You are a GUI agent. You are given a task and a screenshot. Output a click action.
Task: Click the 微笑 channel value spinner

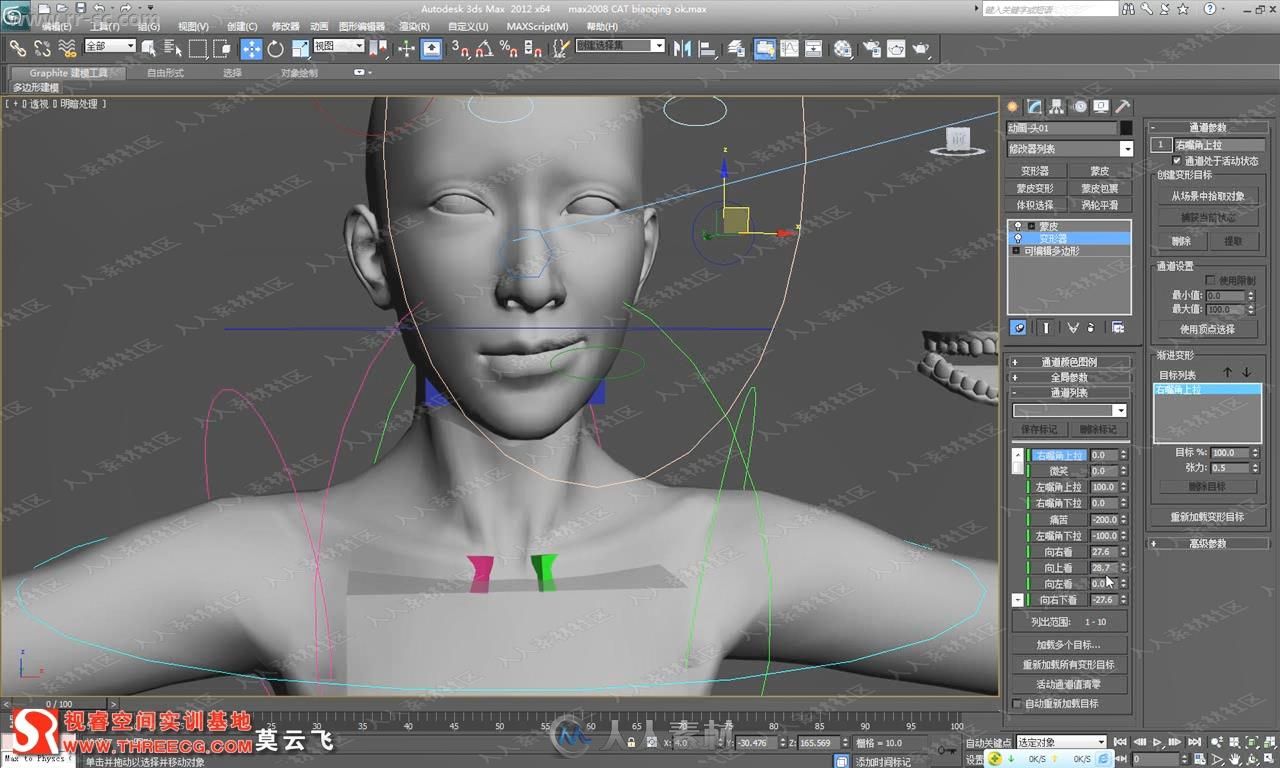[x=1123, y=471]
